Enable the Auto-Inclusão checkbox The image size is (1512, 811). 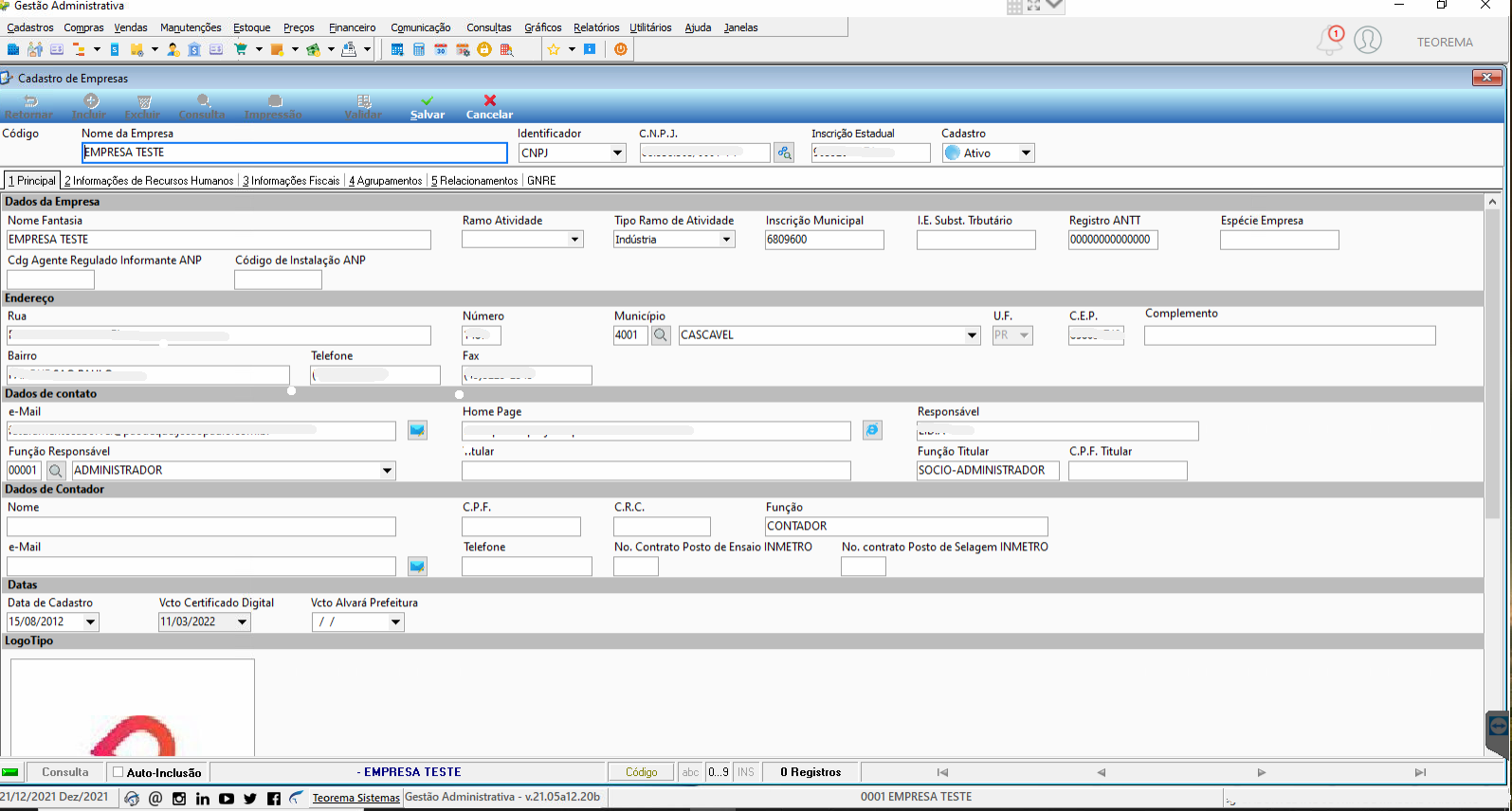[118, 772]
